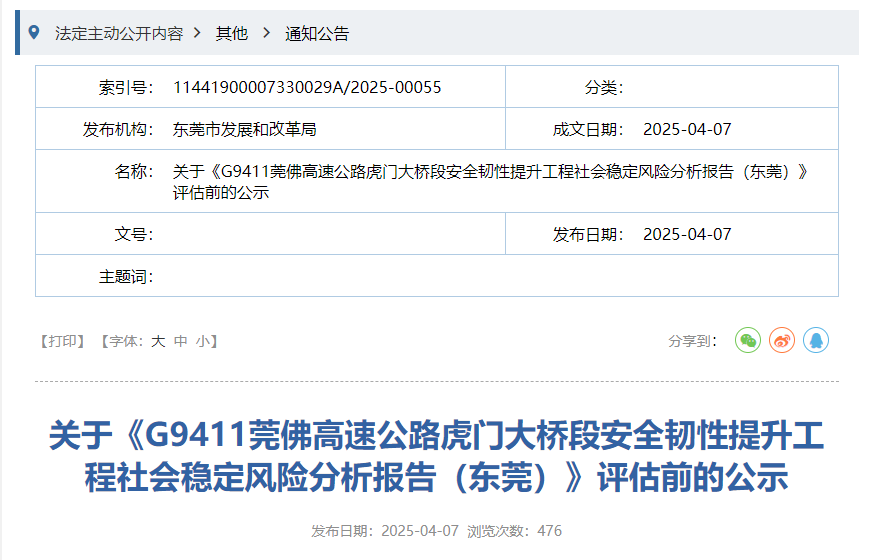The height and width of the screenshot is (560, 869).
Task: Click 东莞市发展和改革局 publishing agency value
Action: [x=245, y=129]
